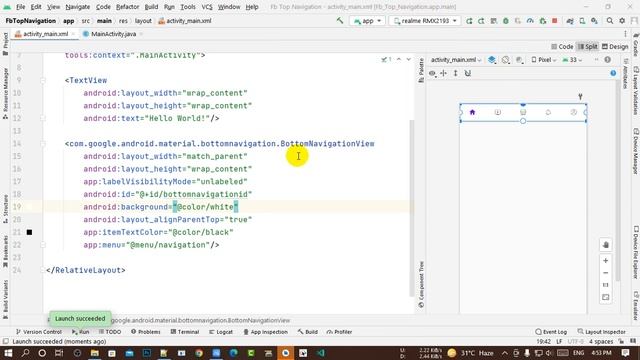Image resolution: width=640 pixels, height=360 pixels.
Task: Open the Resource Manager tool window
Action: 5,93
